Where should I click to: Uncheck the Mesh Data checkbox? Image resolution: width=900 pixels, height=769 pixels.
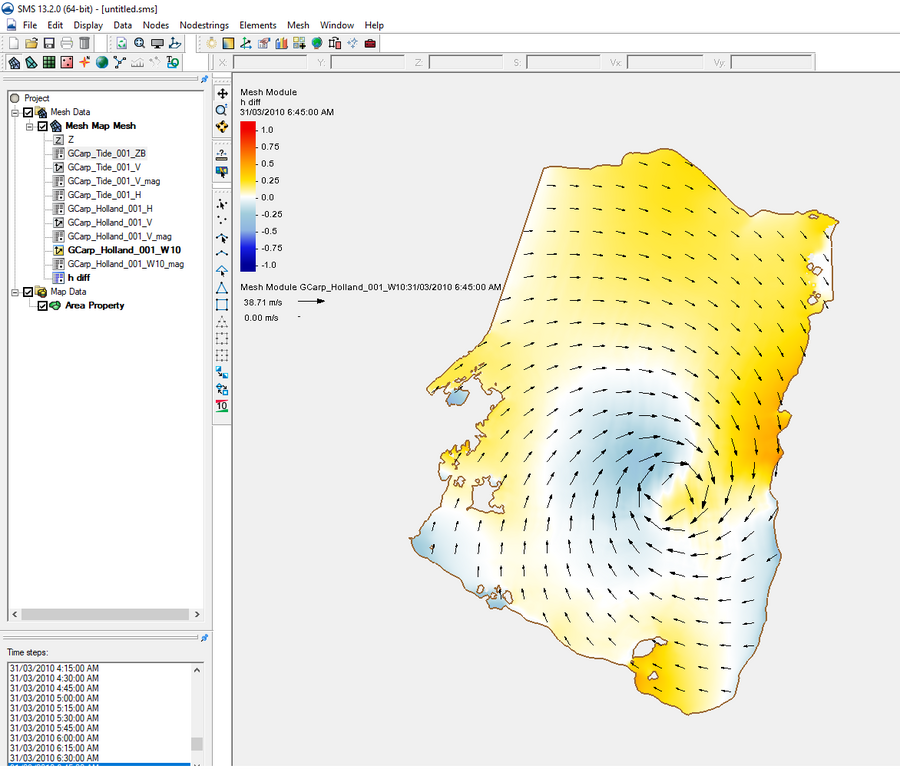[29, 112]
